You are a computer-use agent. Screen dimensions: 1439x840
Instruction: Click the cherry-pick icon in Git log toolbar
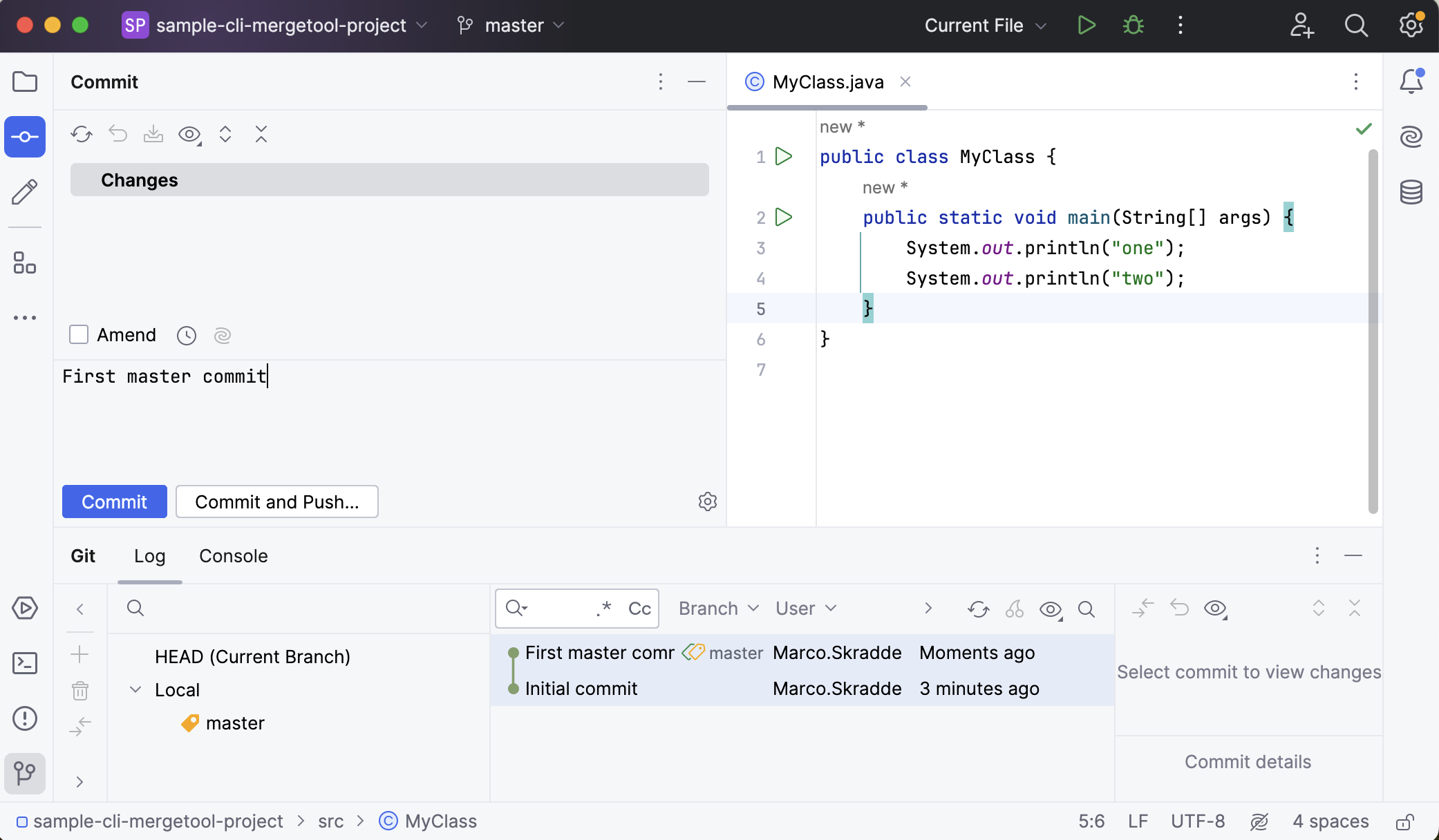tap(1014, 608)
